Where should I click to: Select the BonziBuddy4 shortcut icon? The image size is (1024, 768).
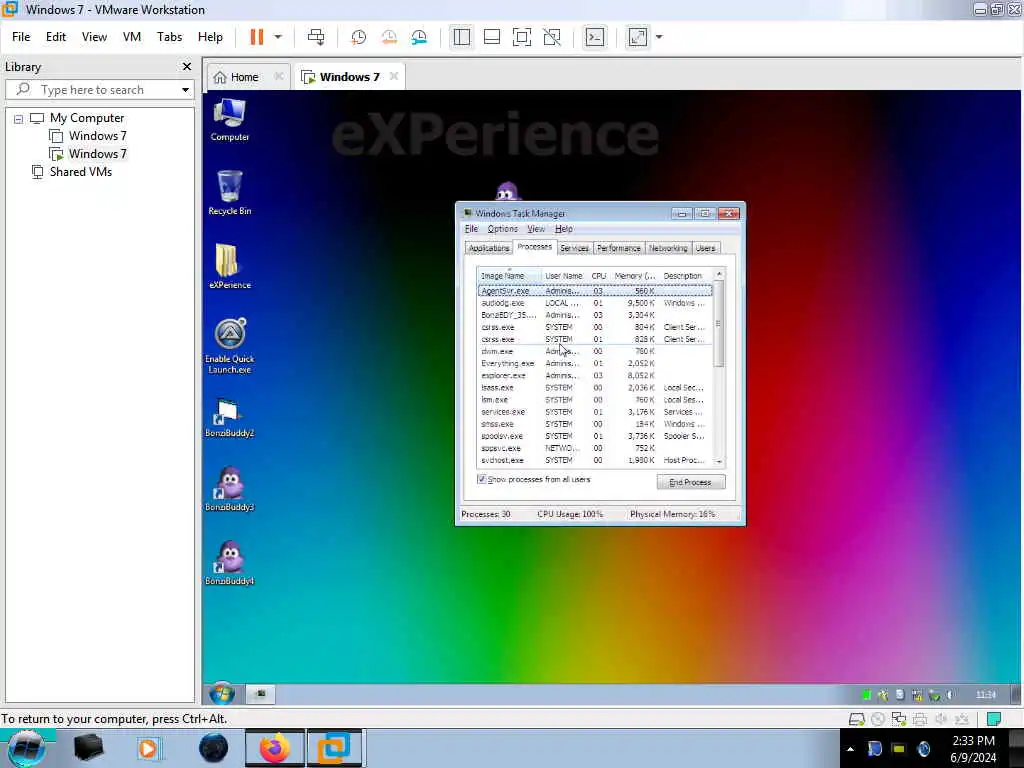pos(230,563)
